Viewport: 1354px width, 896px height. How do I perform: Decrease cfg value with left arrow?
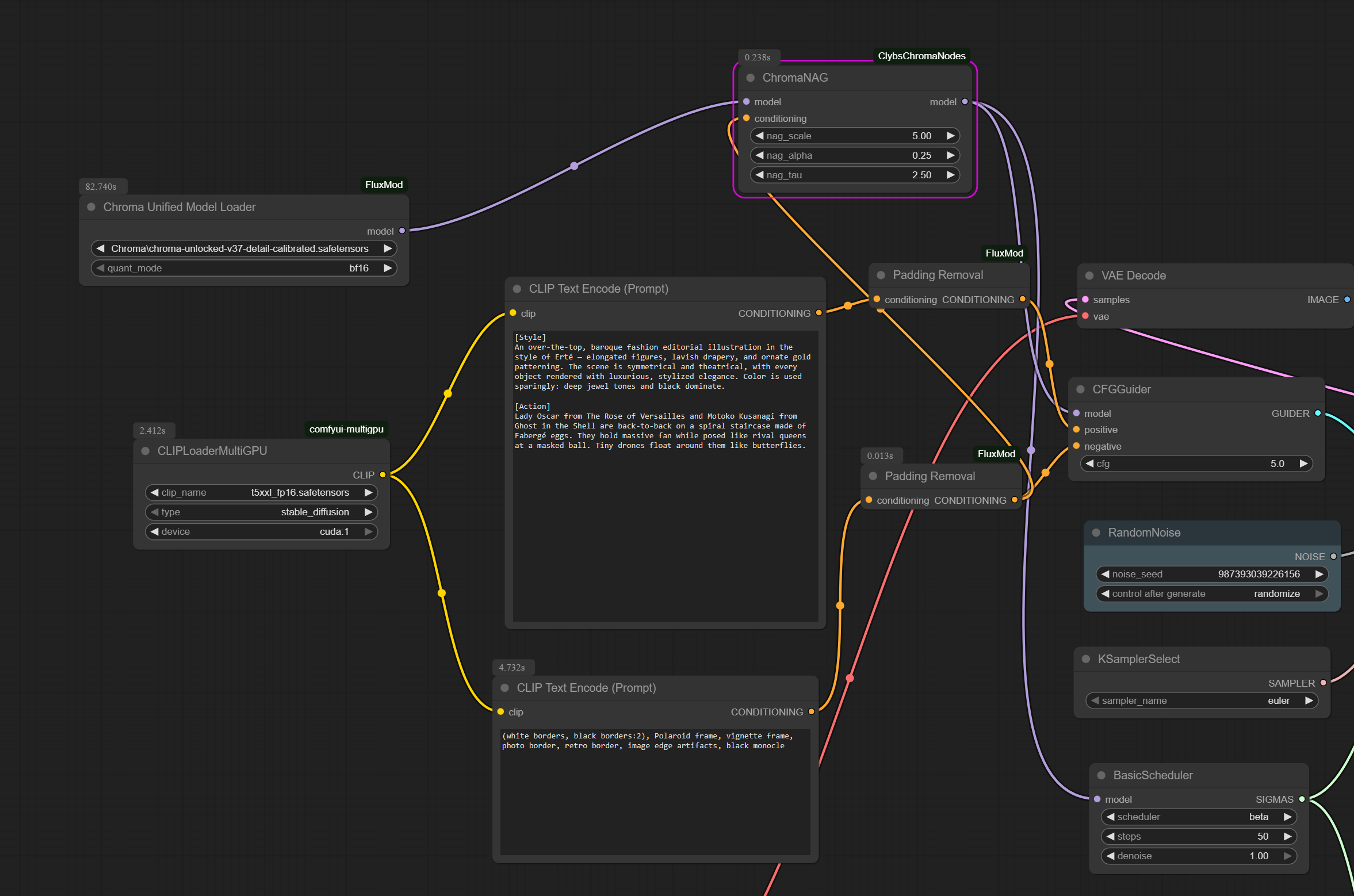coord(1089,464)
